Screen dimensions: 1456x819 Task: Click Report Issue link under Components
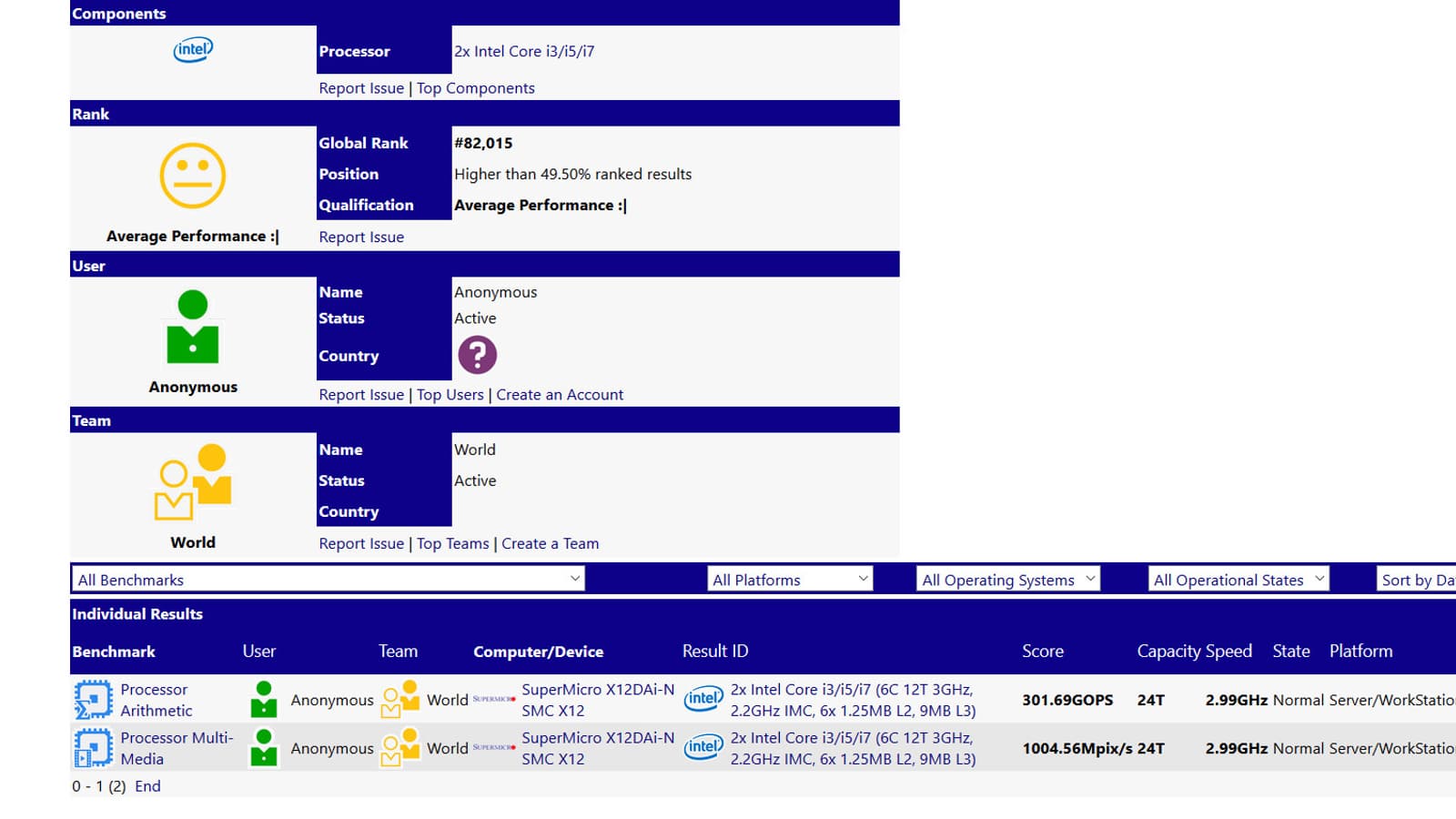pos(361,88)
